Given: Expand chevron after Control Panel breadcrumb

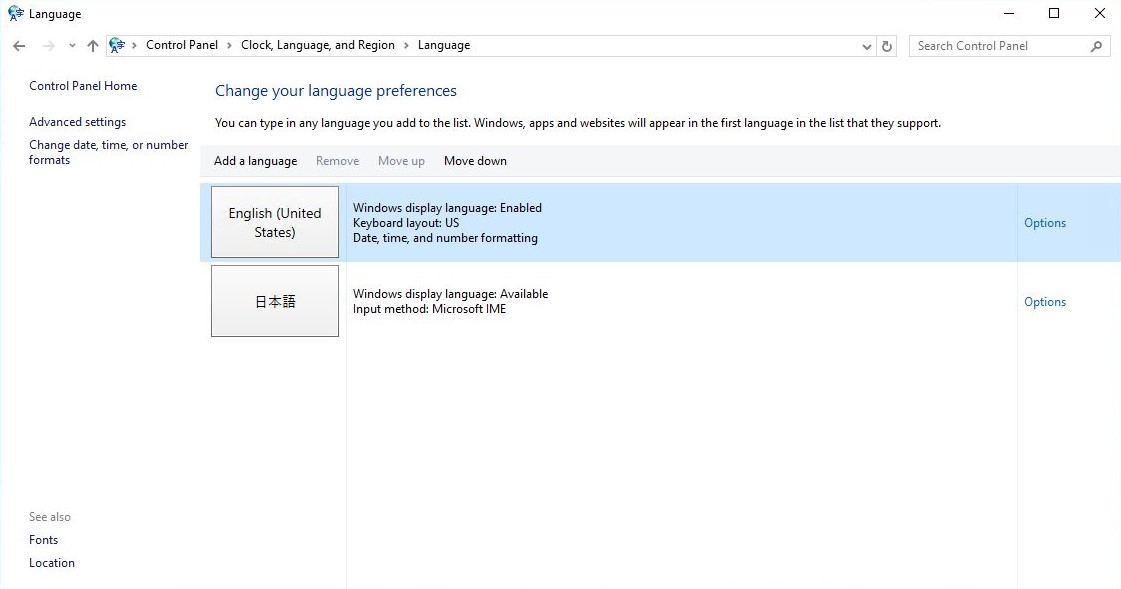Looking at the screenshot, I should (x=229, y=46).
